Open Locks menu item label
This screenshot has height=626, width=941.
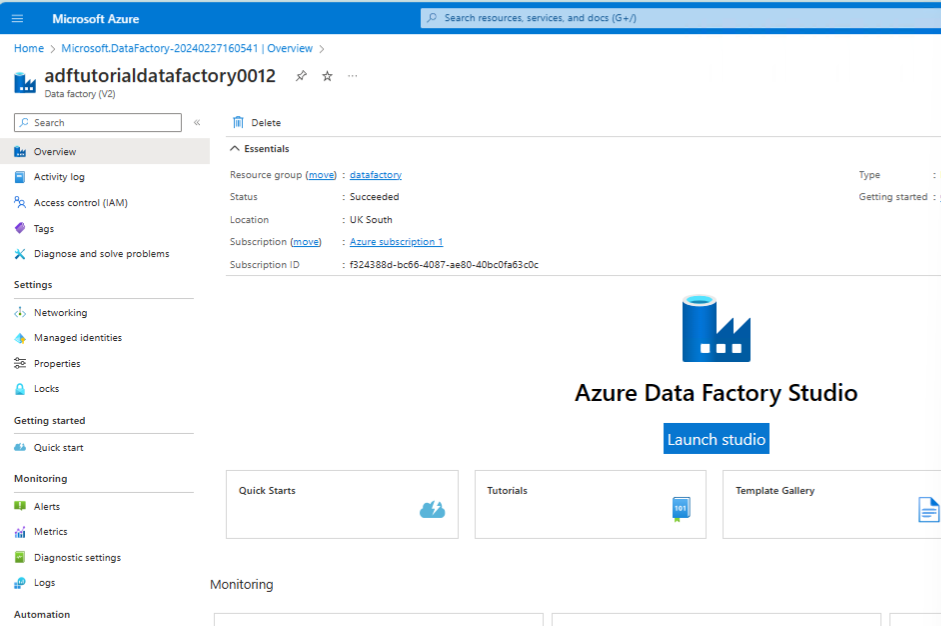(46, 389)
